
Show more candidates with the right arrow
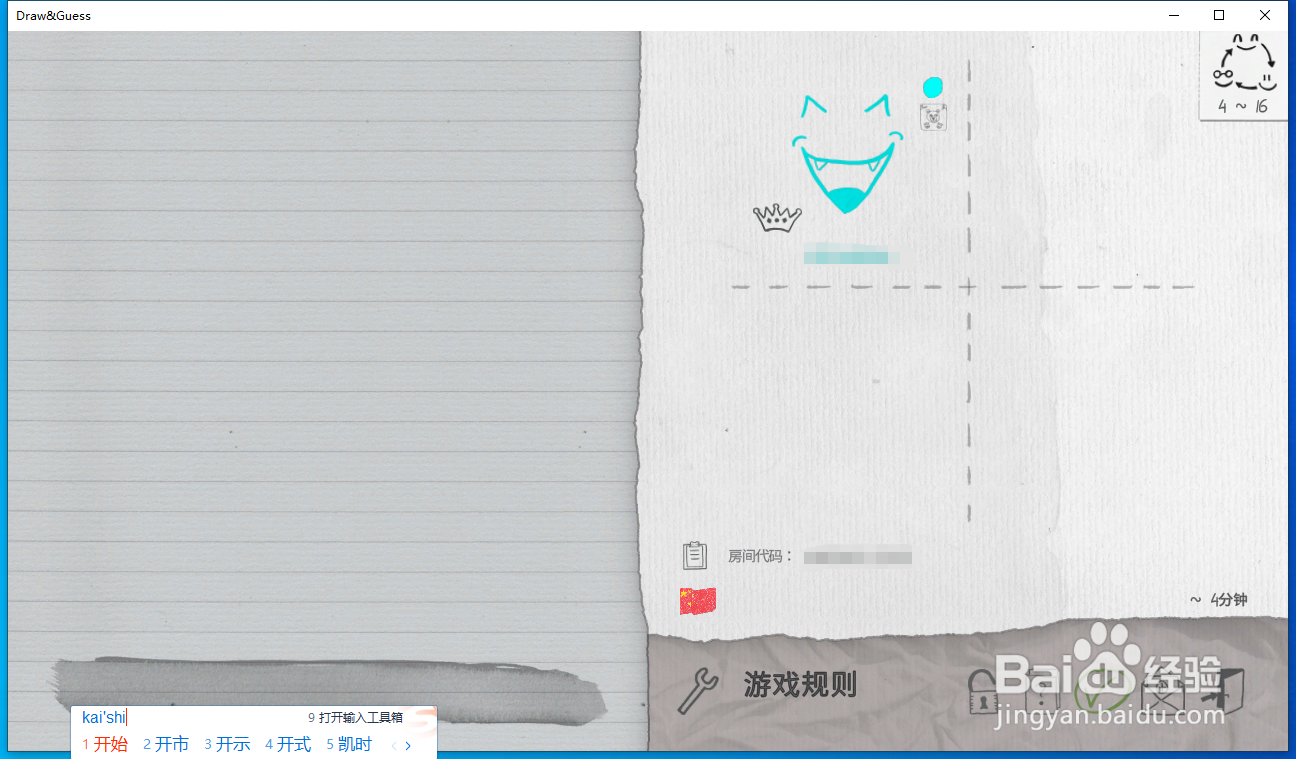pyautogui.click(x=407, y=745)
